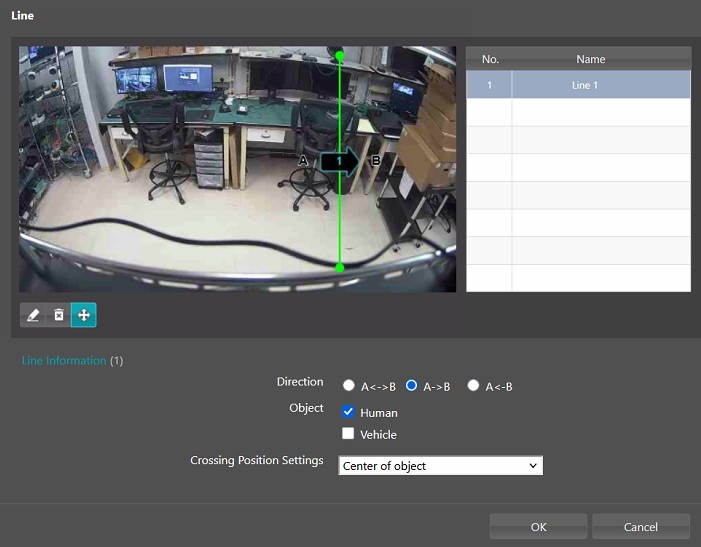Enable the Vehicle object checkbox
Viewport: 701px width, 547px height.
coord(348,433)
